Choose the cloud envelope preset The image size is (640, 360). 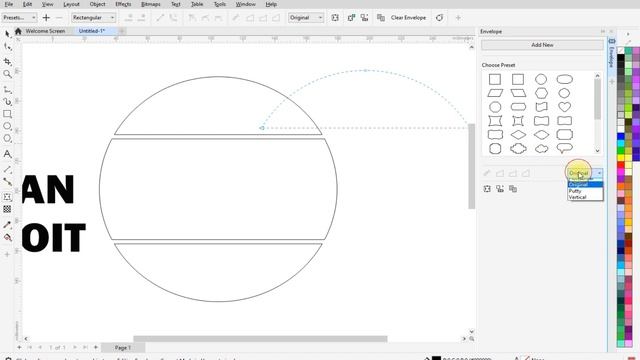click(542, 148)
